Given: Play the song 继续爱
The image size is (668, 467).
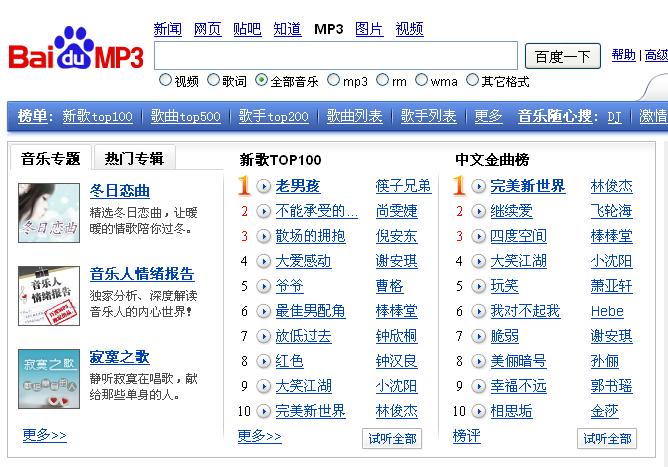Looking at the screenshot, I should pos(478,211).
